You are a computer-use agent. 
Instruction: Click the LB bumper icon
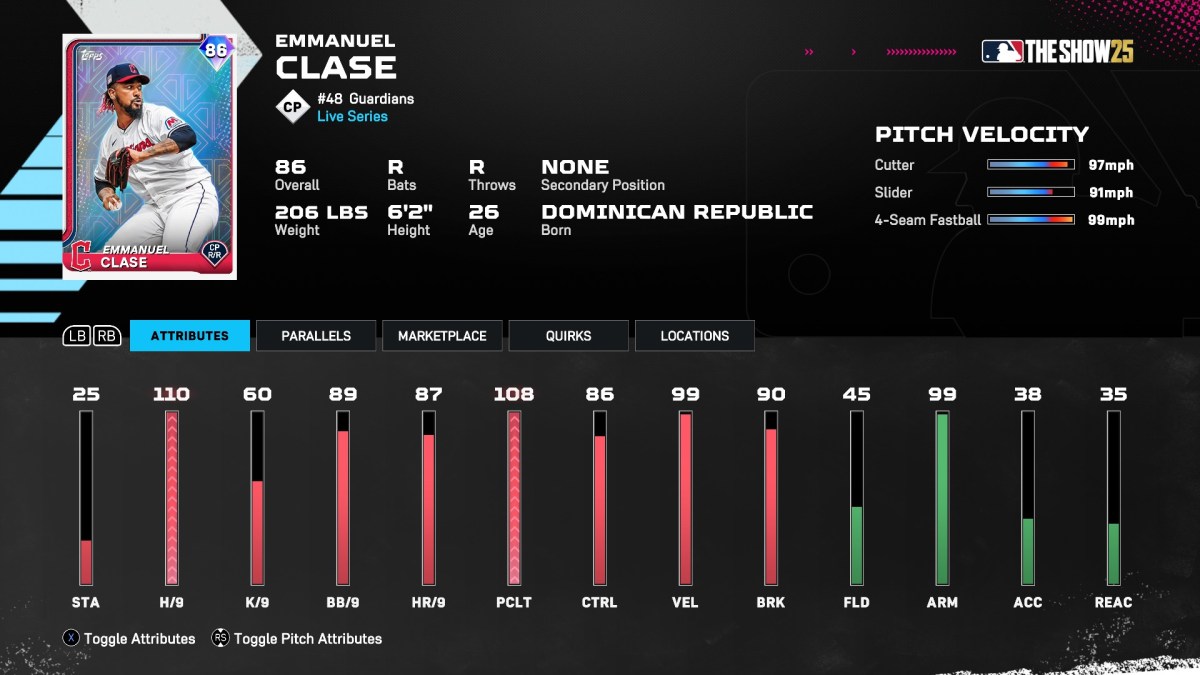pos(77,336)
